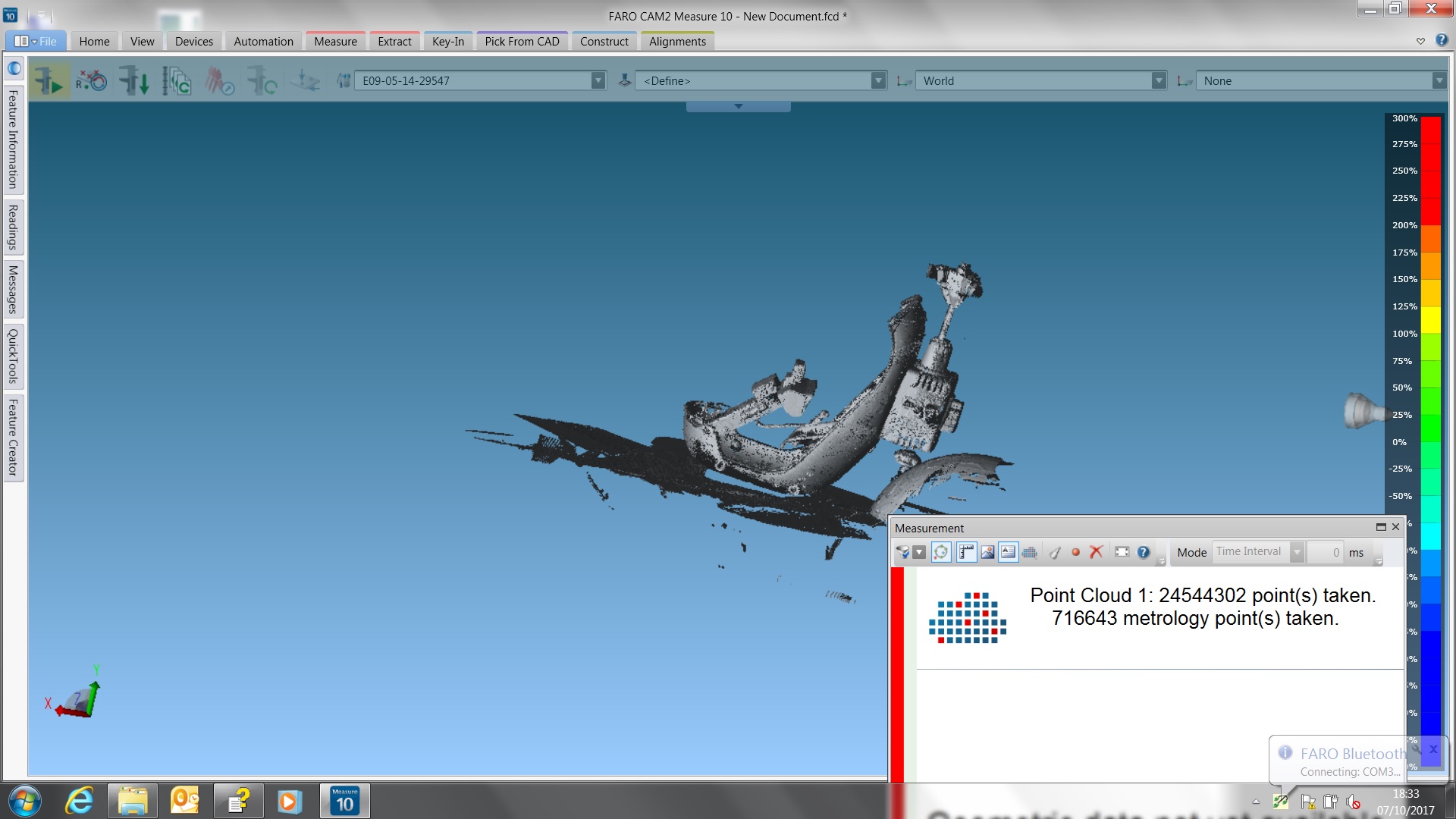Click the red scan lines with pointer icon

click(x=220, y=80)
